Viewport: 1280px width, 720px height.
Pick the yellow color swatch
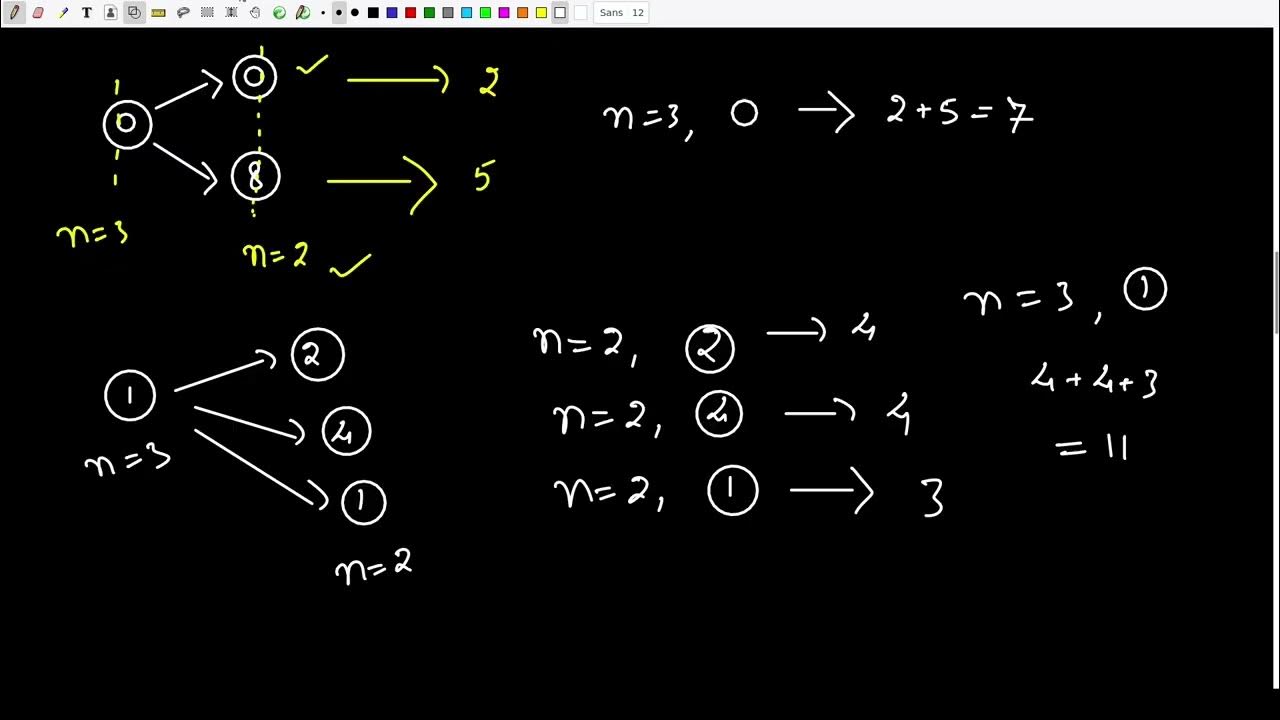click(541, 12)
